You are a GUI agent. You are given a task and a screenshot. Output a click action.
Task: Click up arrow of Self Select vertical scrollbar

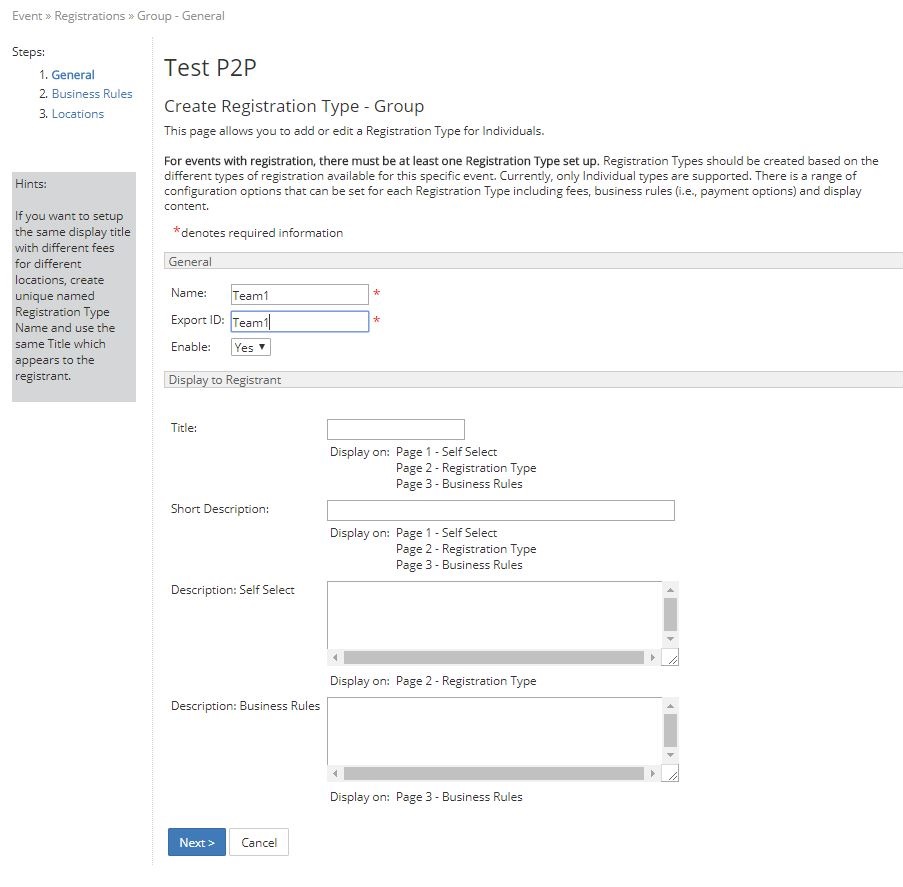[670, 590]
